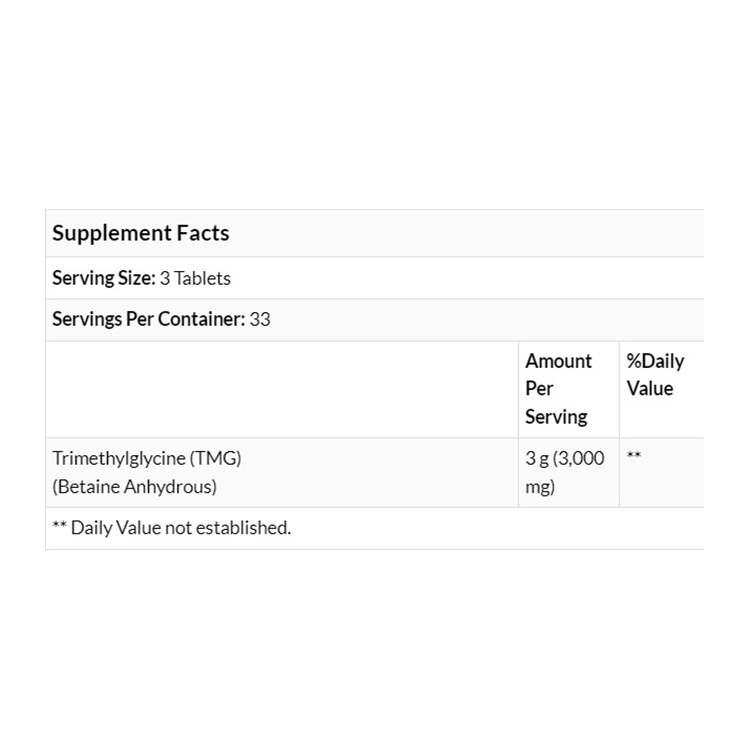Click the %Daily Value column header
This screenshot has height=750, width=750.
click(655, 374)
